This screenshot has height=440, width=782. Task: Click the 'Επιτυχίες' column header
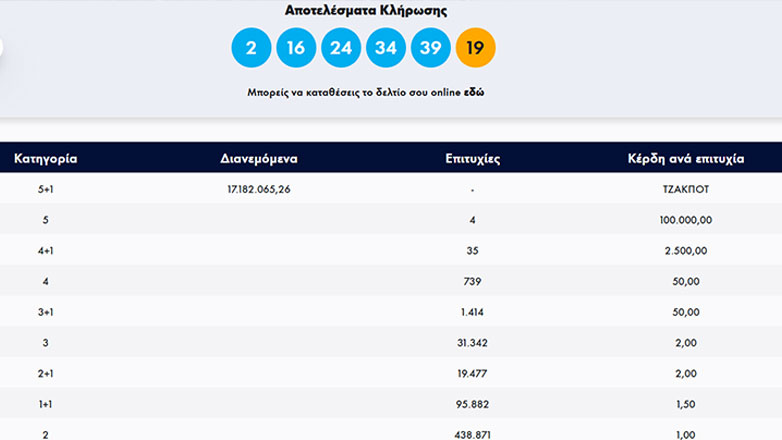pos(472,158)
